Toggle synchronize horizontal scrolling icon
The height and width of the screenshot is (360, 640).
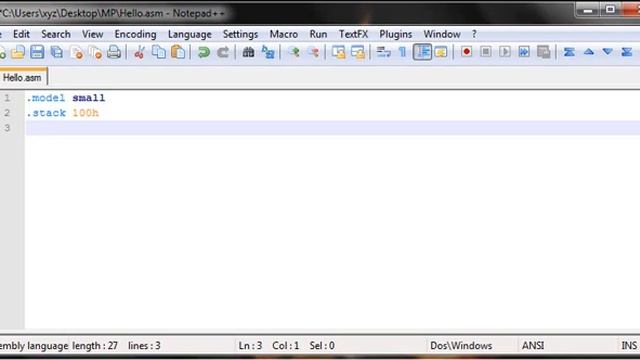point(358,52)
